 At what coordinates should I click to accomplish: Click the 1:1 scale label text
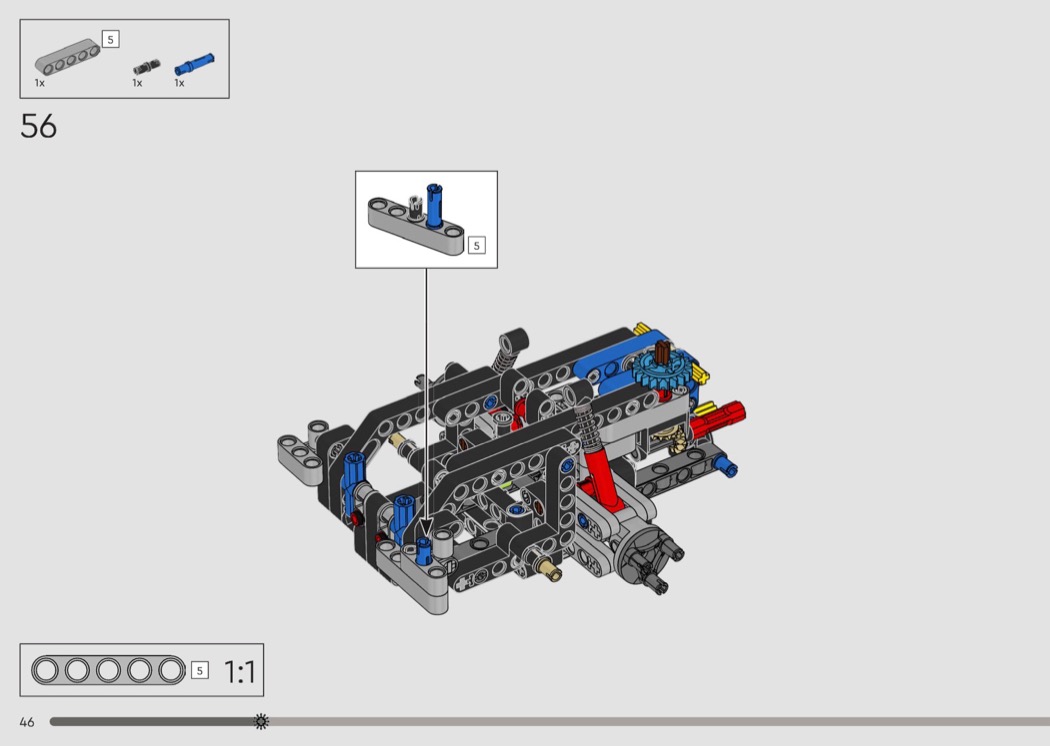pyautogui.click(x=239, y=672)
